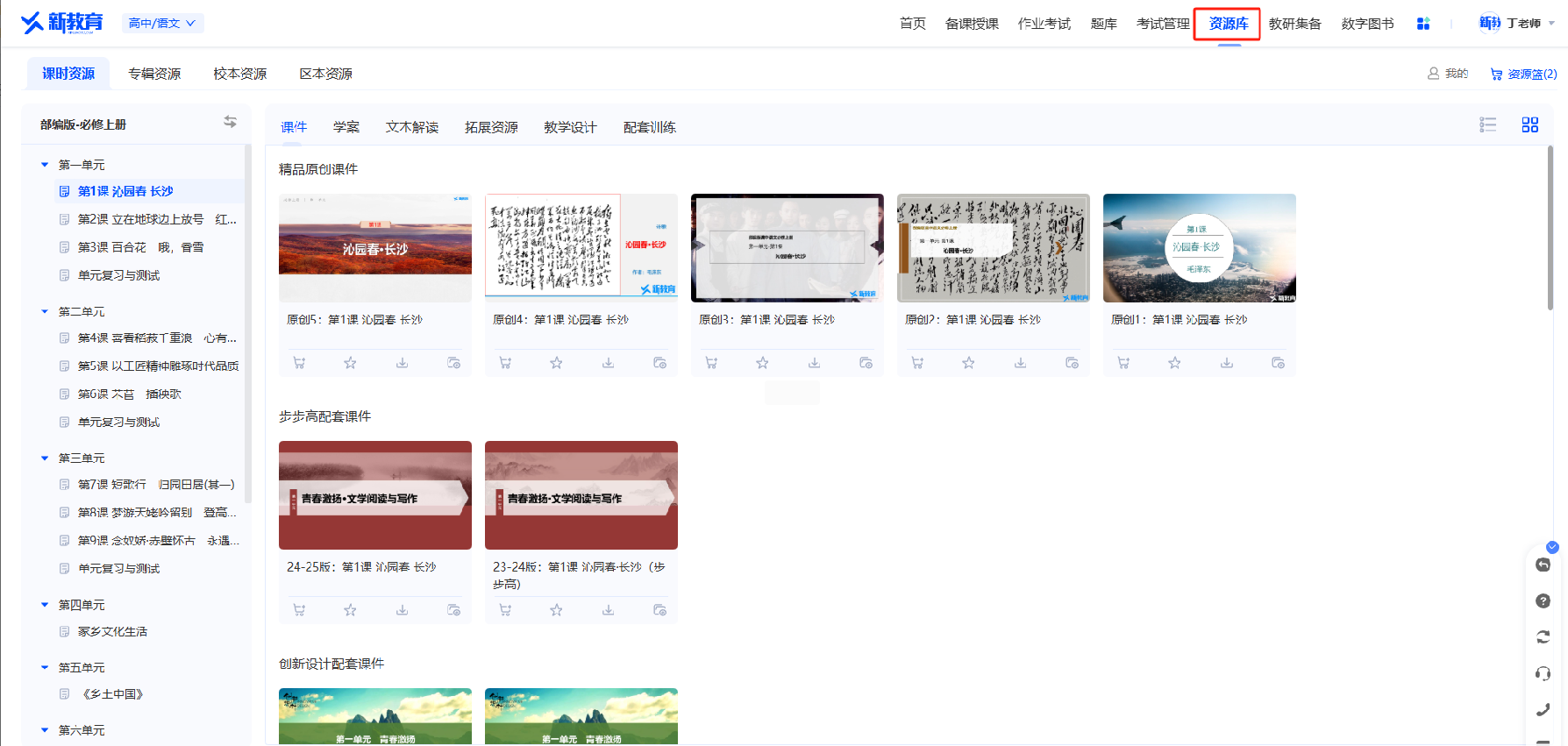Download the 原创4 courseware
1568x746 pixels.
pyautogui.click(x=608, y=363)
